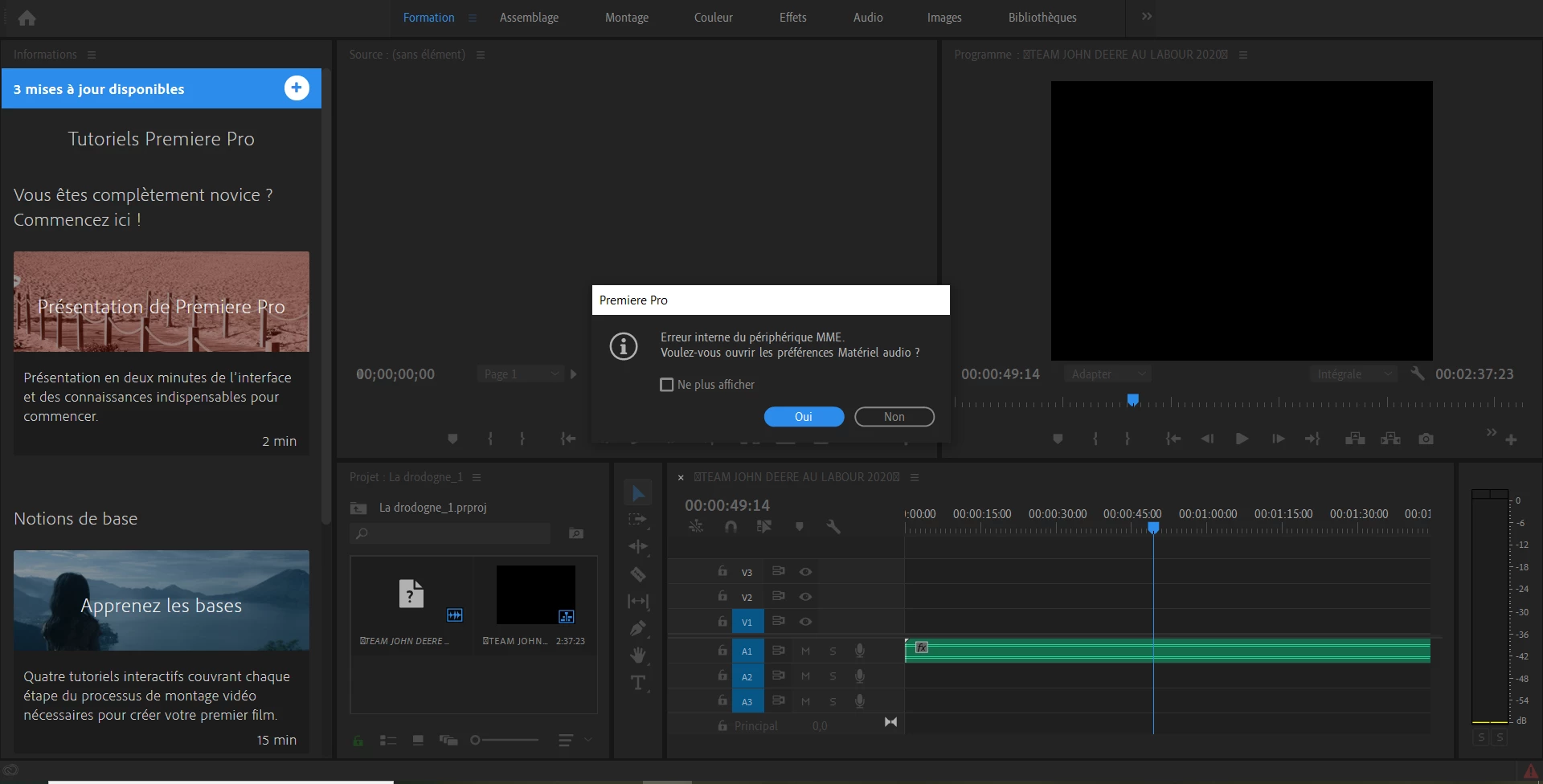Click 'Non' in the Premiere Pro dialog
The height and width of the screenshot is (784, 1543).
pyautogui.click(x=894, y=417)
